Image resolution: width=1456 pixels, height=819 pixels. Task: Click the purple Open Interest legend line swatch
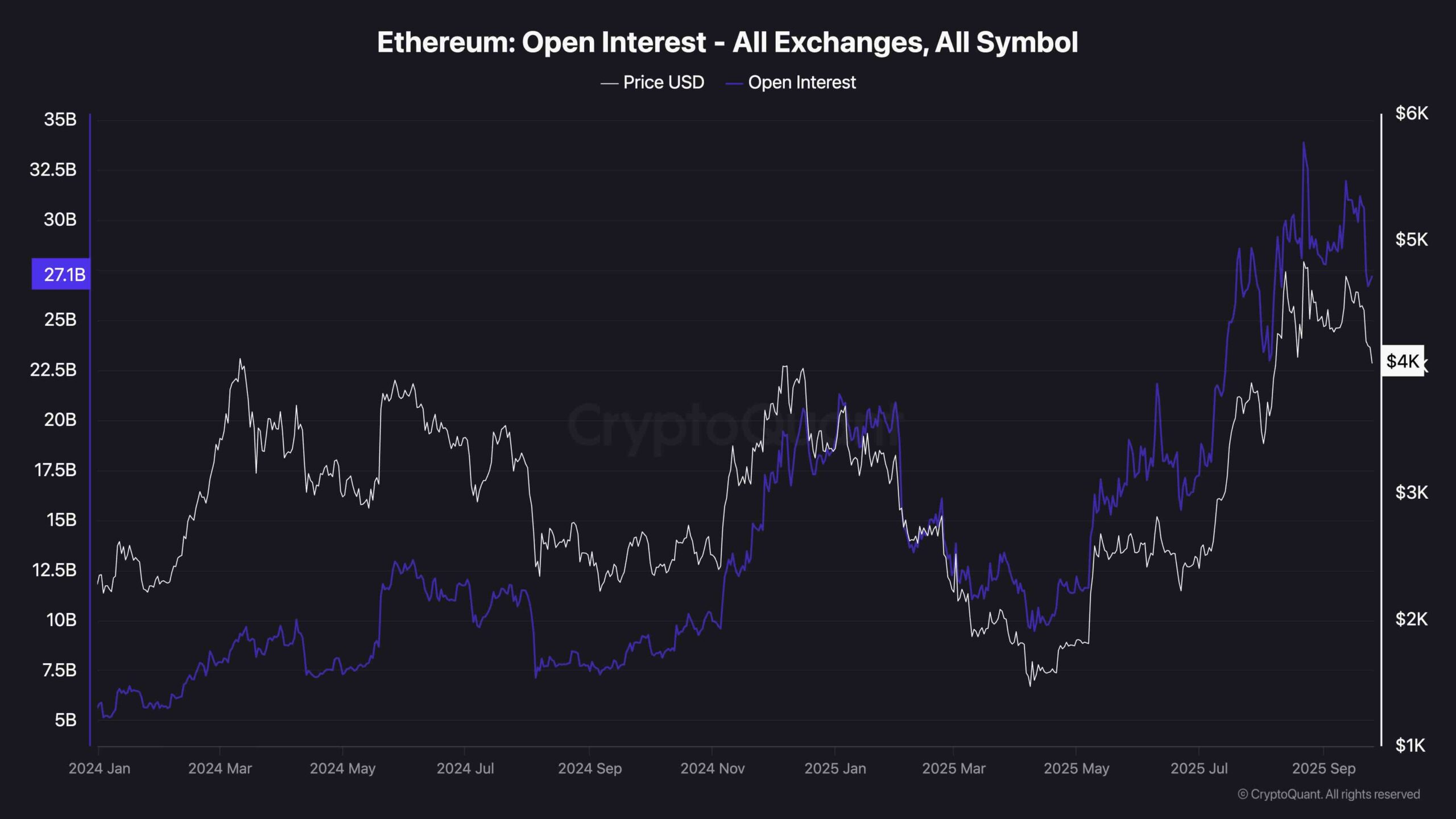(734, 84)
